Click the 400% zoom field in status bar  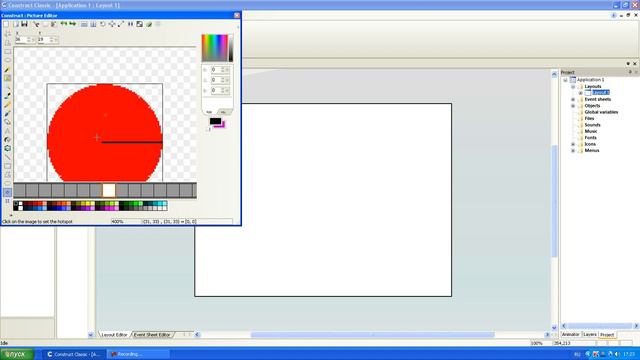click(126, 222)
